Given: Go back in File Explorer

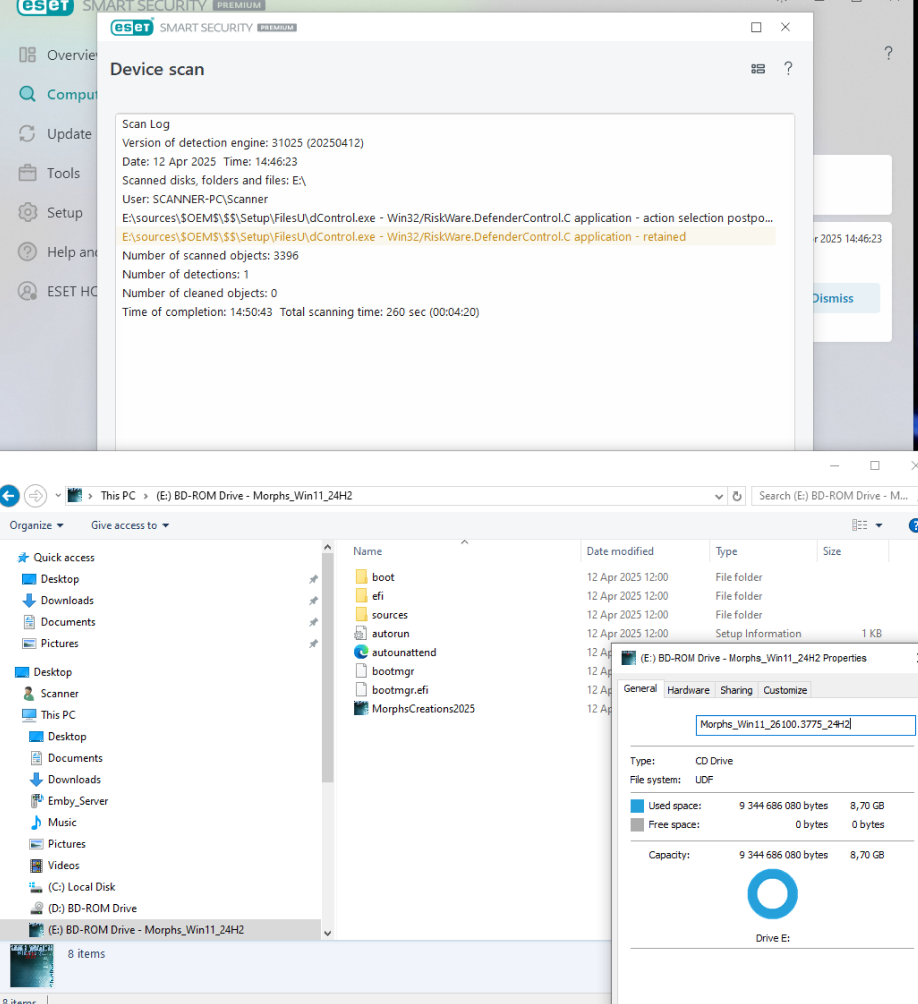Looking at the screenshot, I should click(10, 496).
